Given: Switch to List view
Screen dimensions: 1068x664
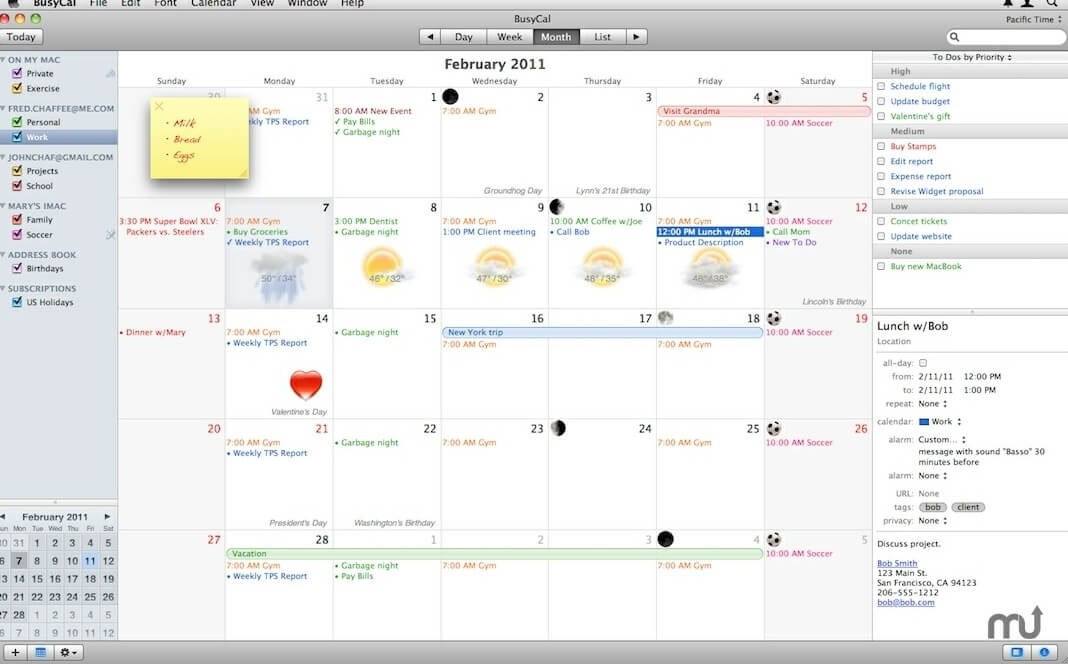Looking at the screenshot, I should click(602, 37).
